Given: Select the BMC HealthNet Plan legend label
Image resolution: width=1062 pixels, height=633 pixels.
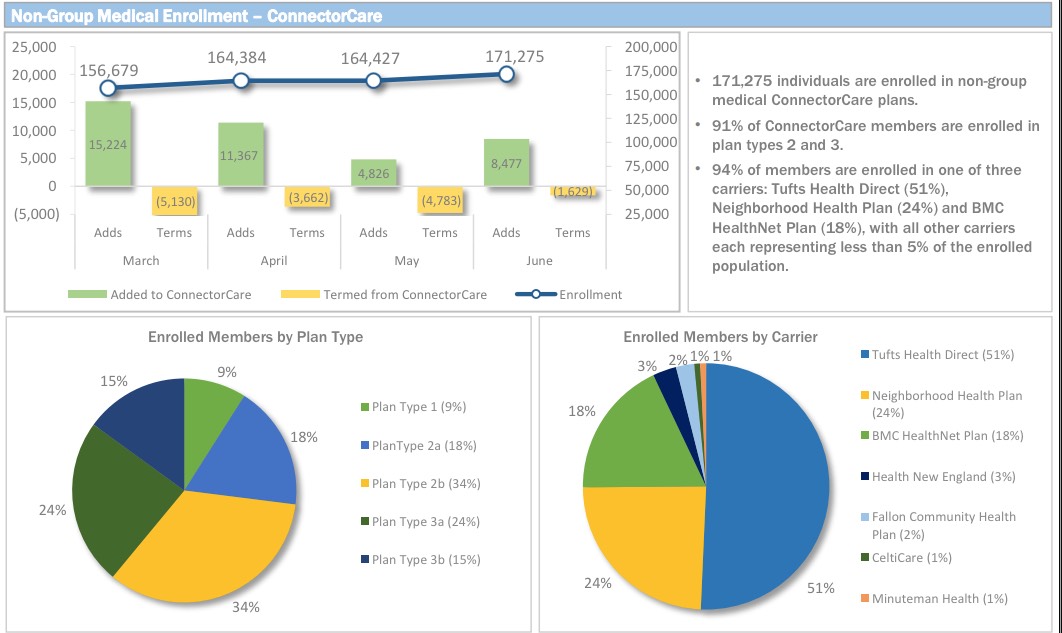Looking at the screenshot, I should (947, 436).
